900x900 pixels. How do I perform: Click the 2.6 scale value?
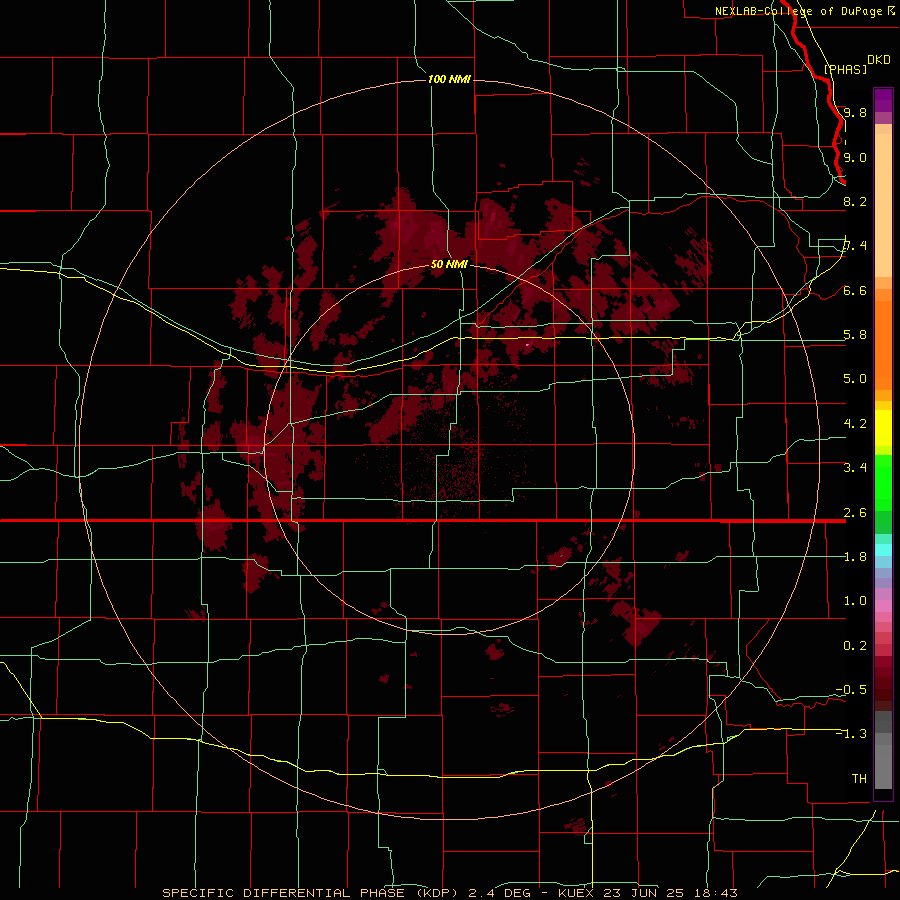855,513
